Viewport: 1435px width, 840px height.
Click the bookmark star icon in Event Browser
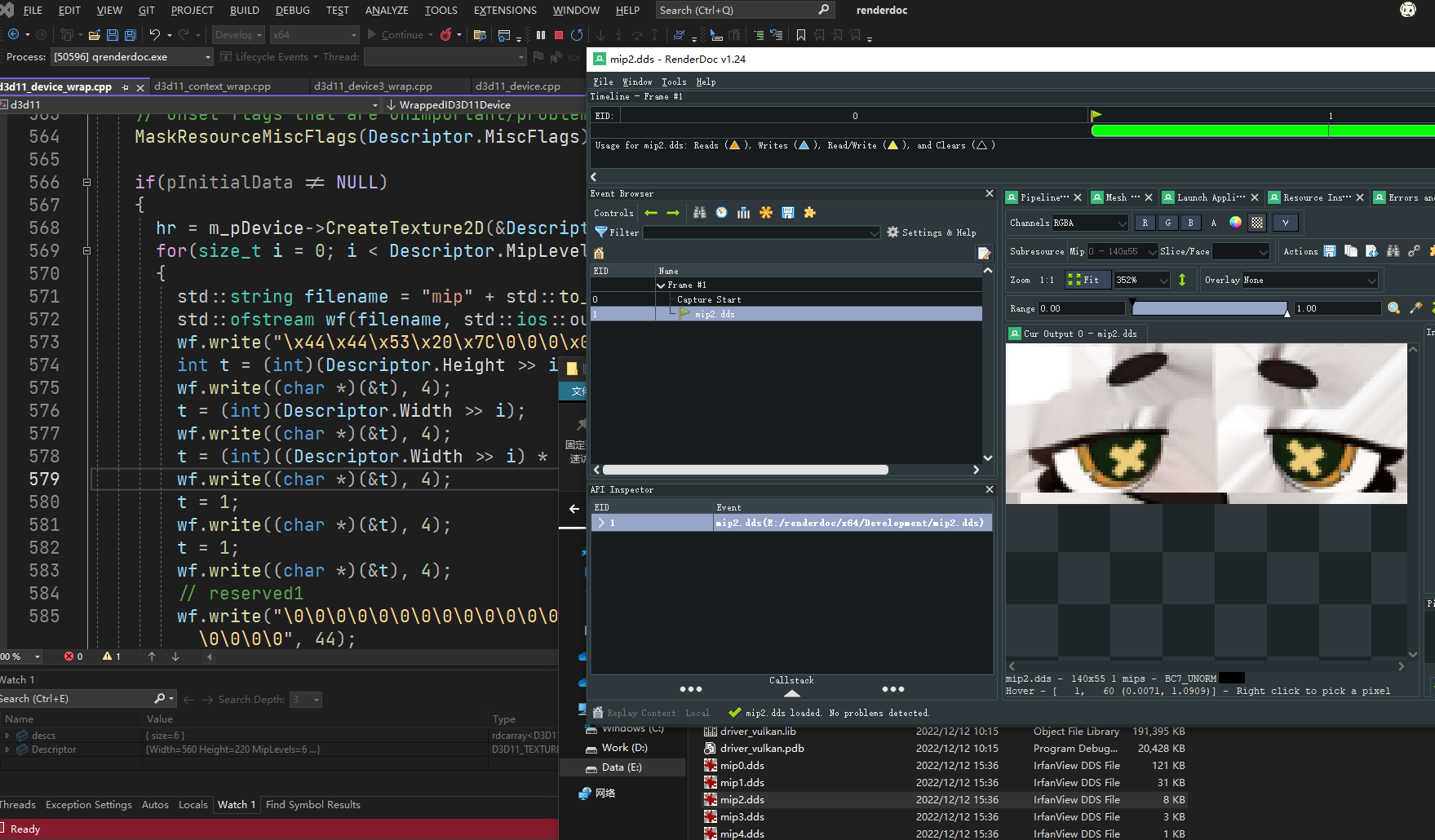(x=765, y=213)
